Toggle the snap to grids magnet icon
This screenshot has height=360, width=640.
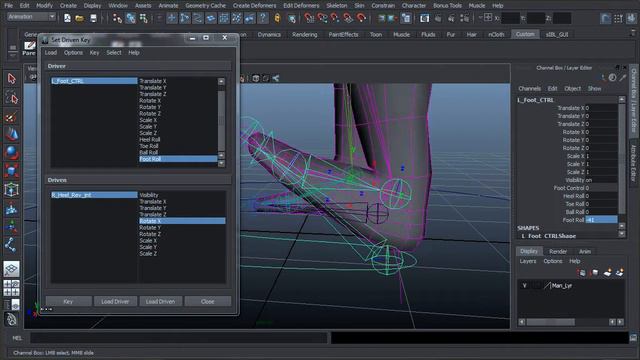click(x=309, y=18)
